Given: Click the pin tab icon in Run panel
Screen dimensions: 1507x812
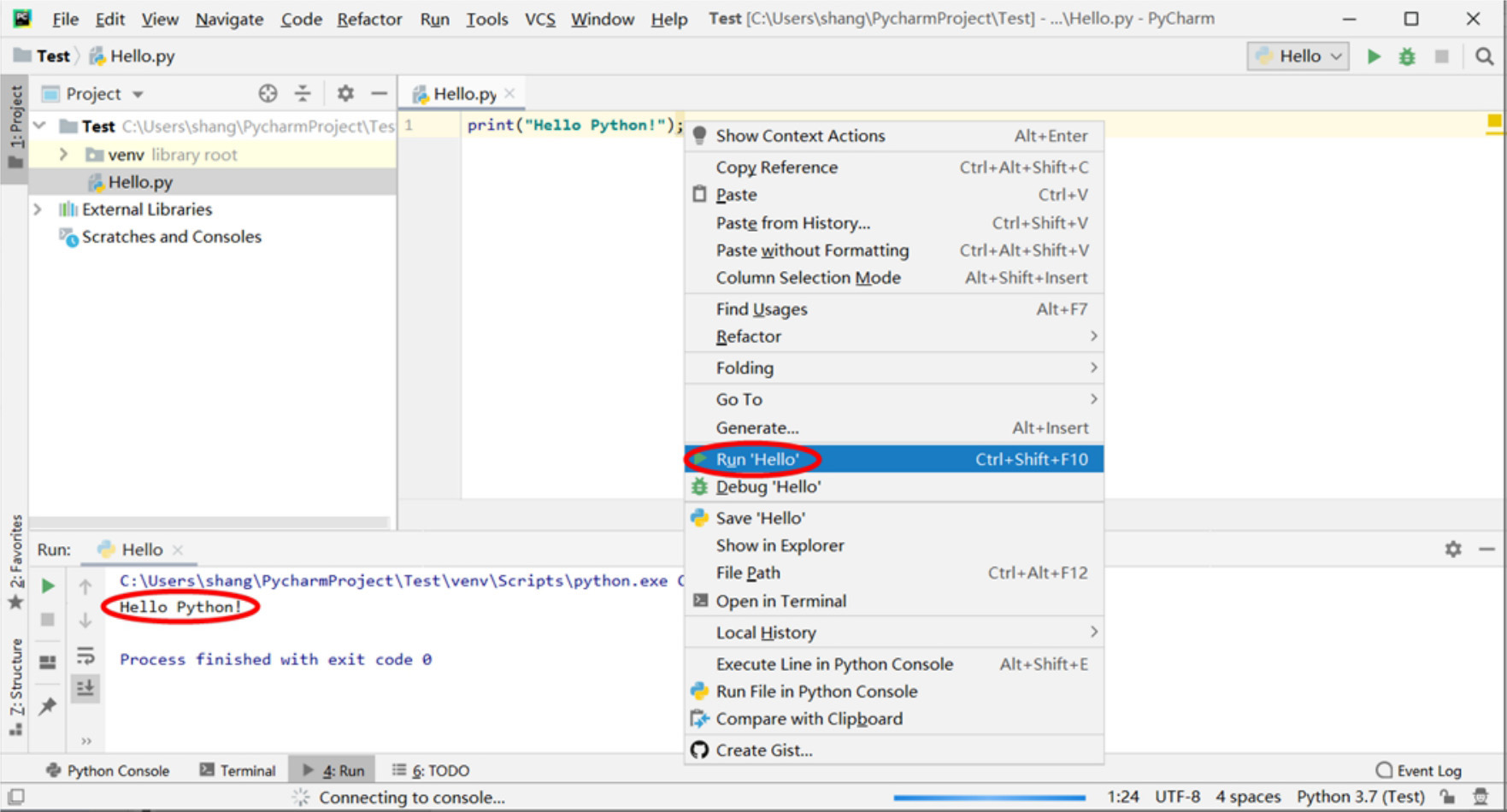Looking at the screenshot, I should (48, 706).
